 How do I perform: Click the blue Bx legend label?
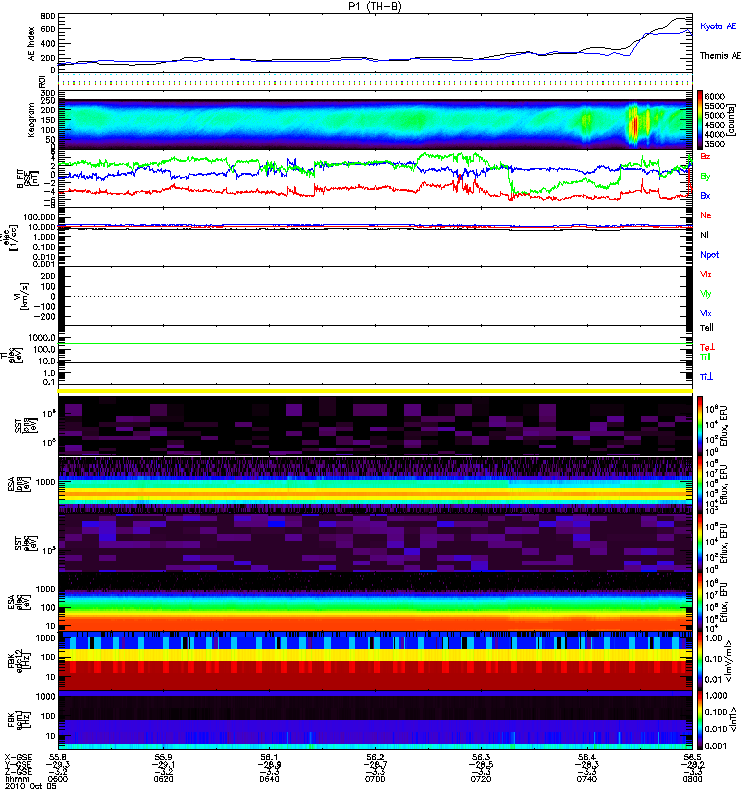tap(705, 195)
